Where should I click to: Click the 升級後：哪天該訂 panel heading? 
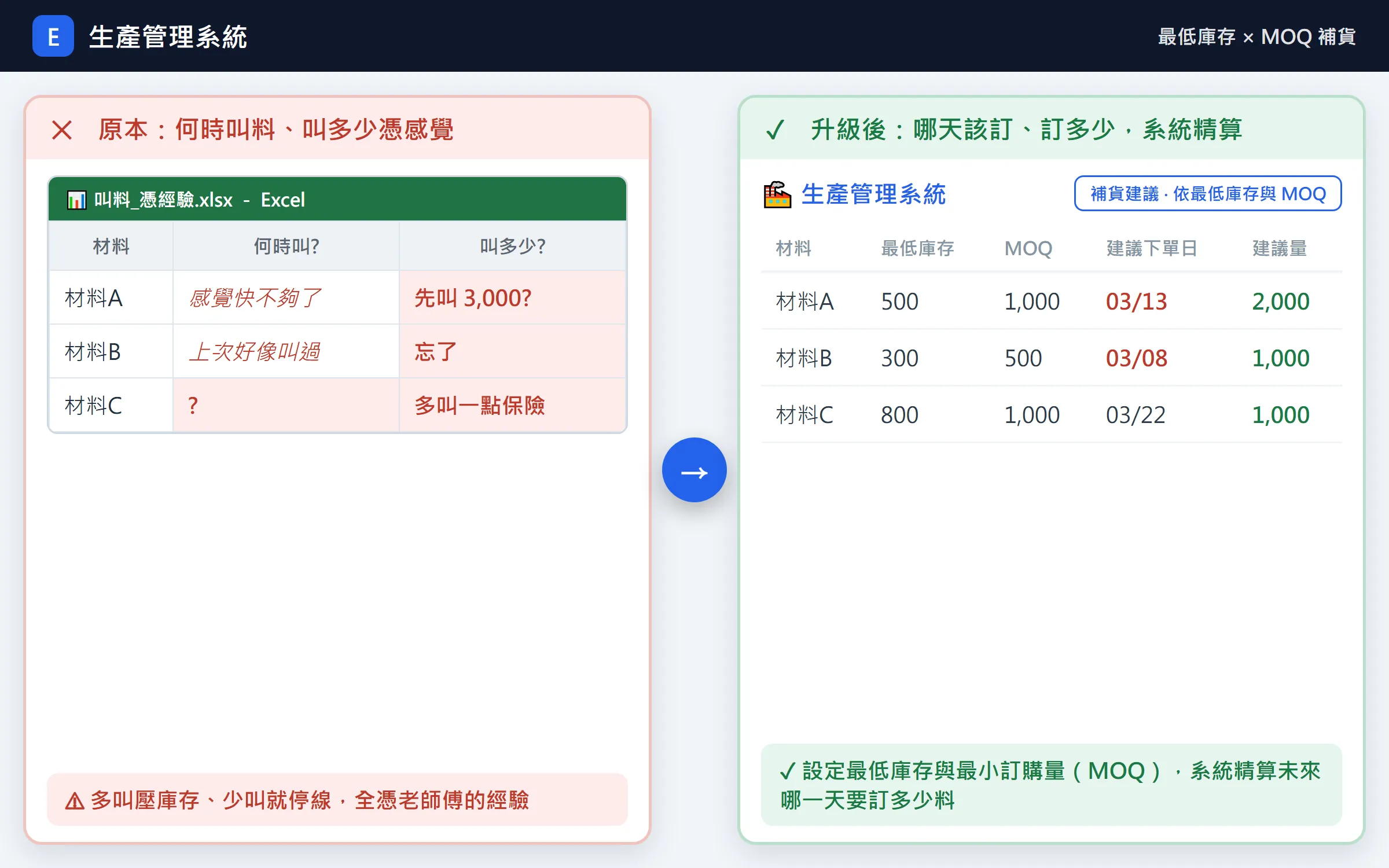click(x=1026, y=130)
